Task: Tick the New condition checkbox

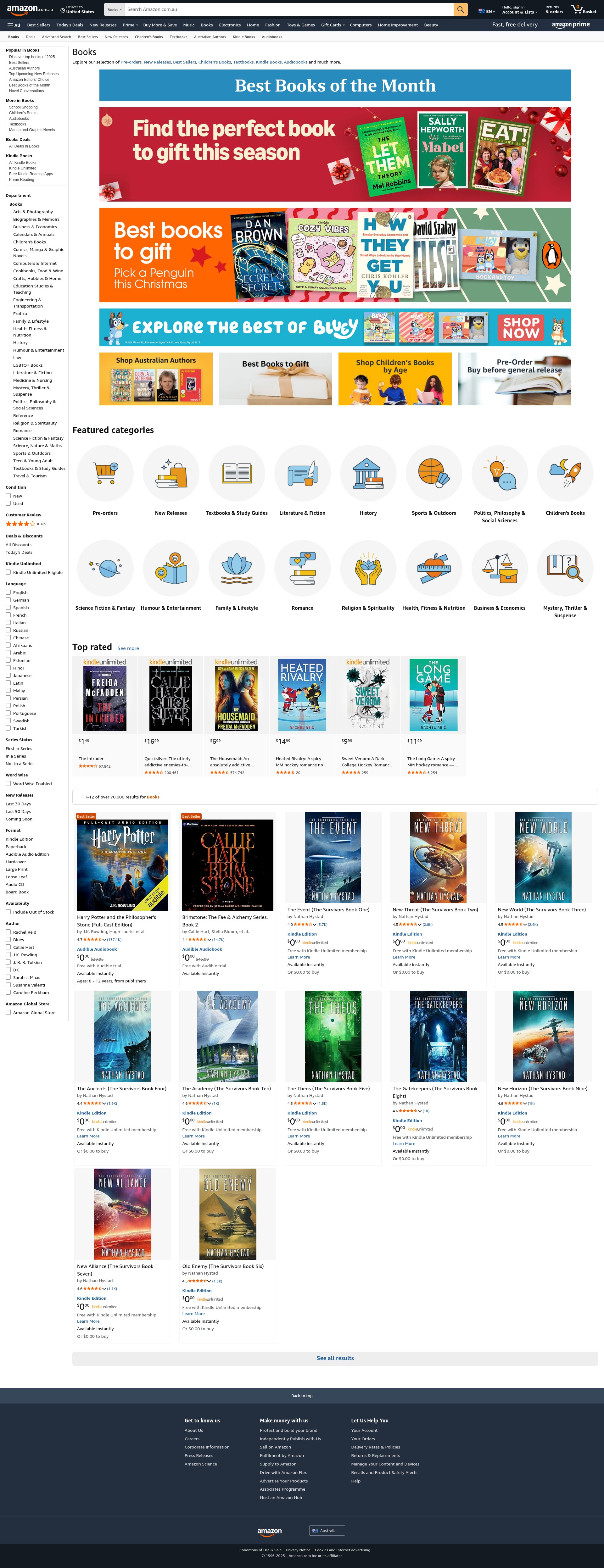Action: click(8, 496)
